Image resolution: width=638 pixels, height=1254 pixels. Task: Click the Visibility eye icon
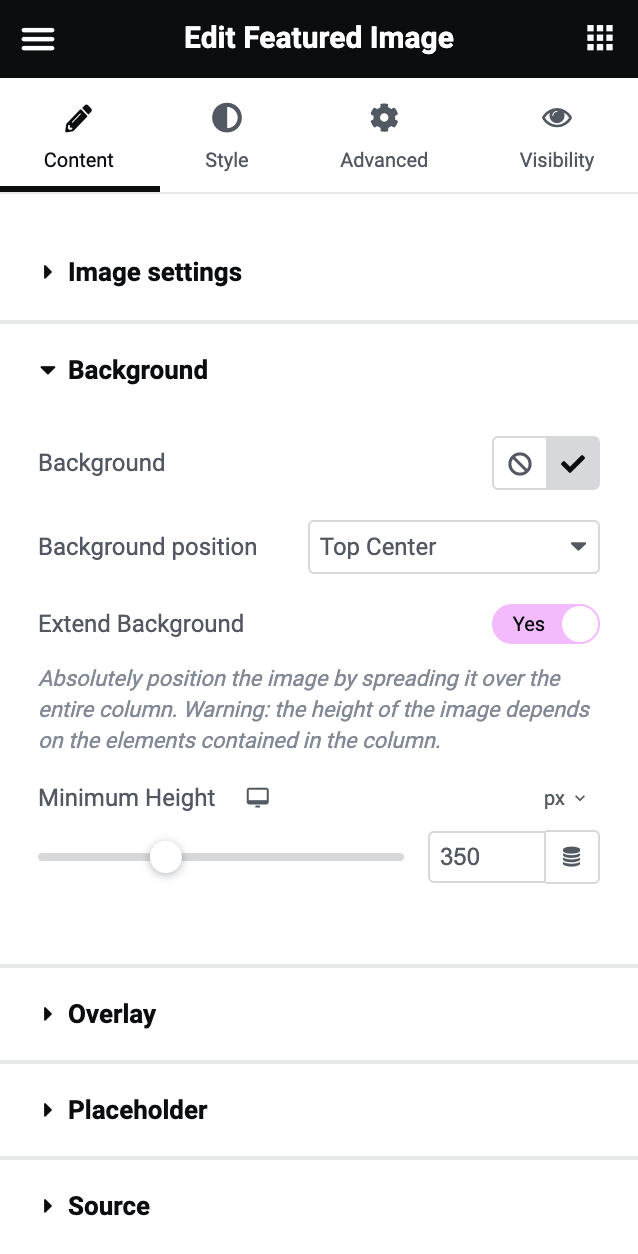pos(557,119)
